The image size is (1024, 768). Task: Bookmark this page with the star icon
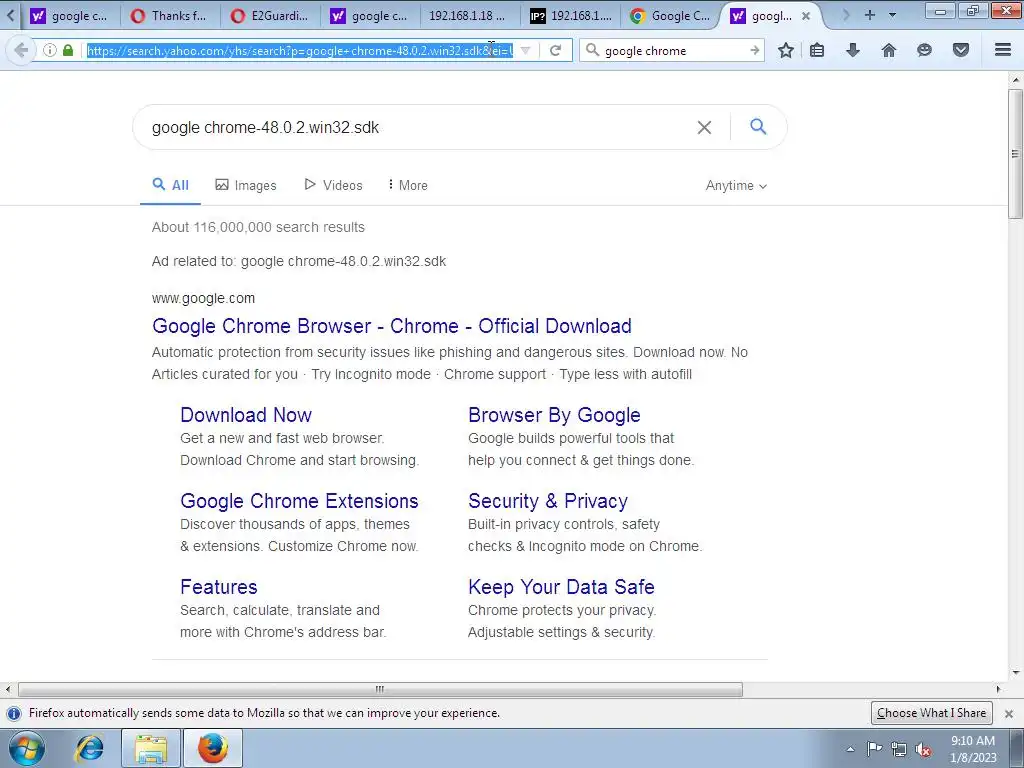tap(786, 50)
